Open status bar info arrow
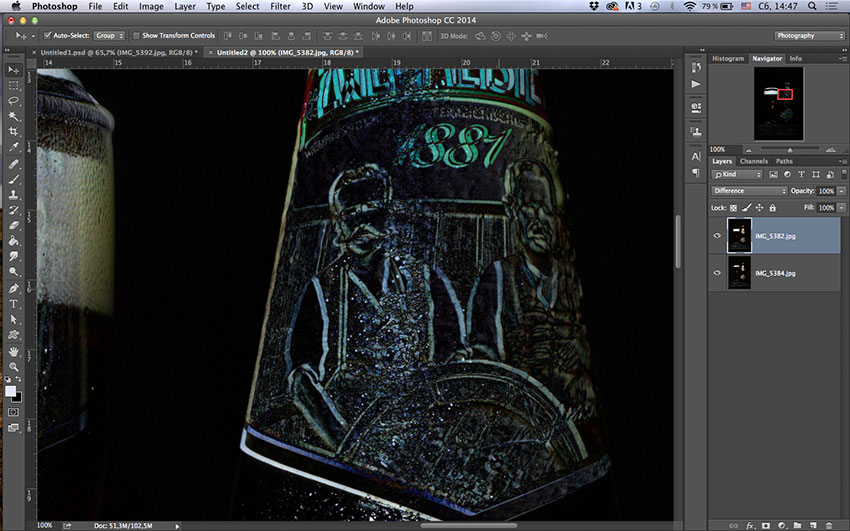The width and height of the screenshot is (850, 531). pyautogui.click(x=177, y=526)
